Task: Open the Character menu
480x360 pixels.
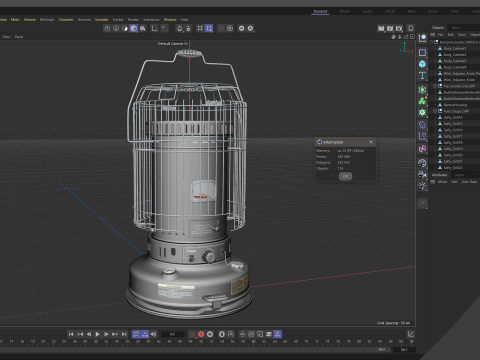Action: click(x=66, y=20)
